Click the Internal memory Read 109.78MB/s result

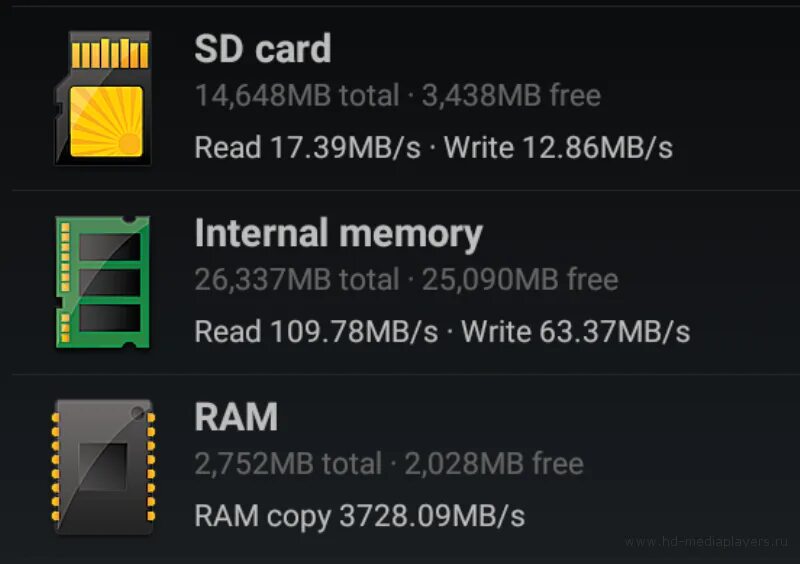(x=316, y=331)
